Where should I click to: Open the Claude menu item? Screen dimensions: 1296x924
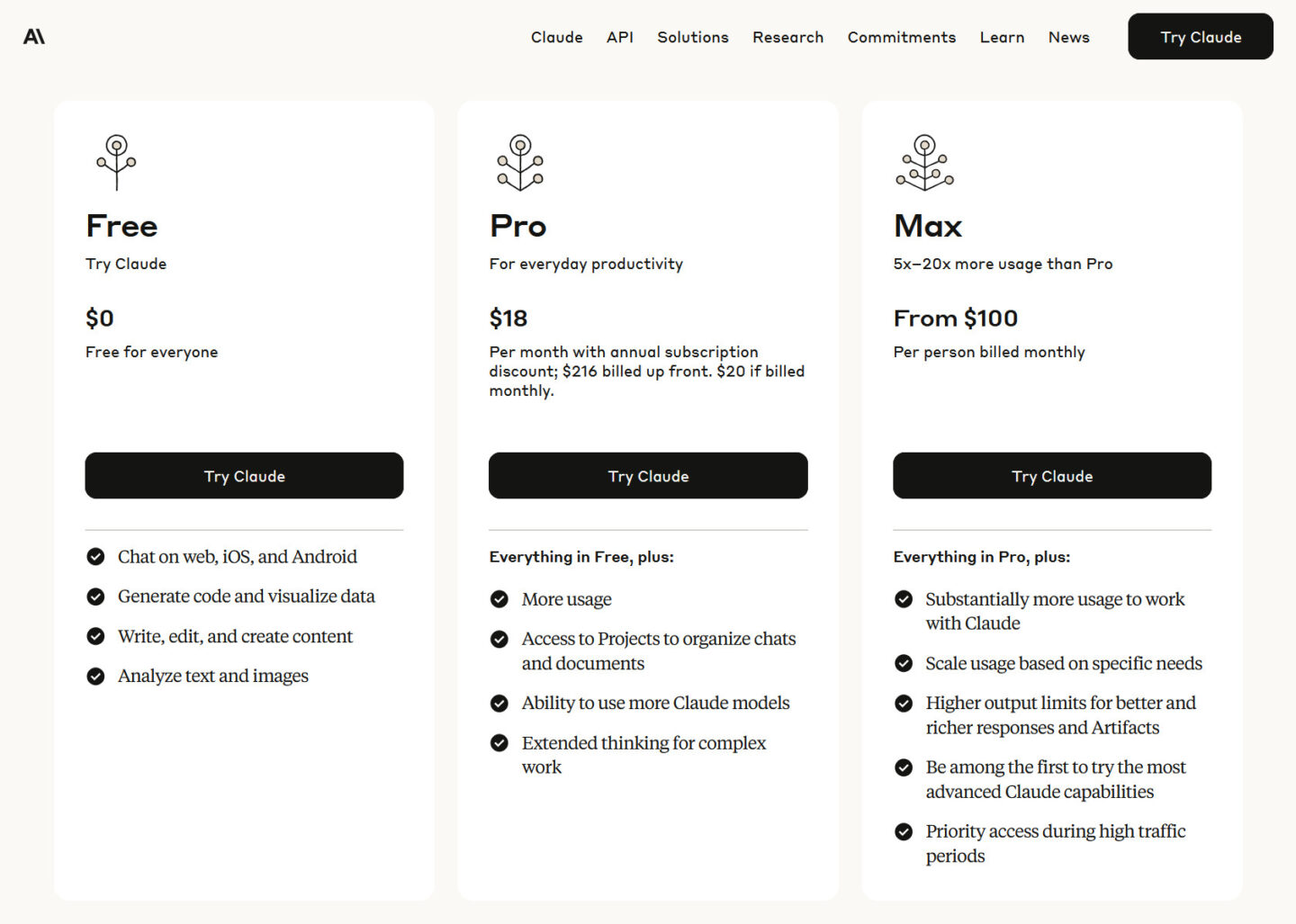pyautogui.click(x=556, y=37)
